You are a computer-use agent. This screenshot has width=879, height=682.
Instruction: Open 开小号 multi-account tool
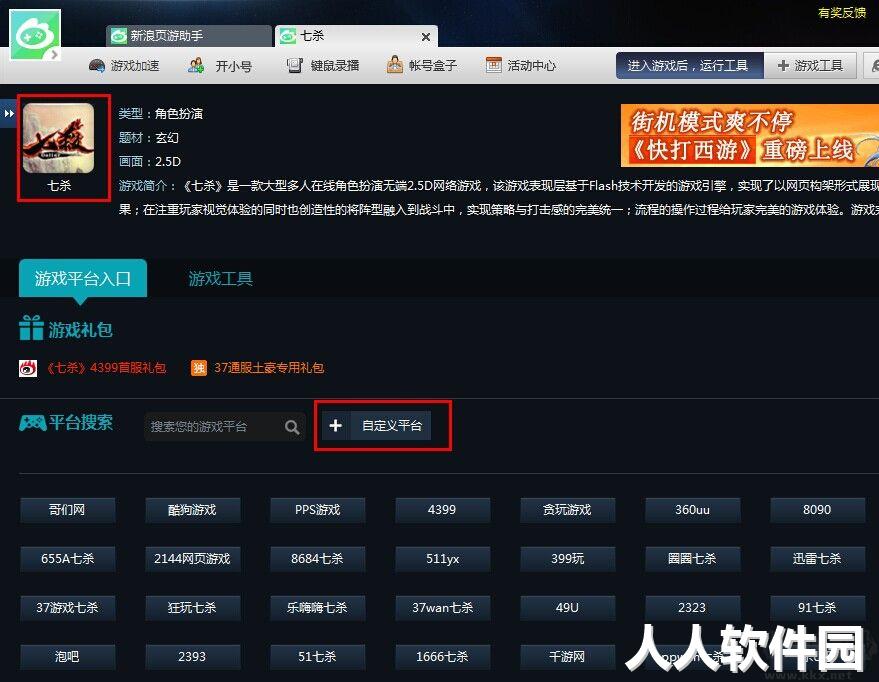pyautogui.click(x=220, y=66)
